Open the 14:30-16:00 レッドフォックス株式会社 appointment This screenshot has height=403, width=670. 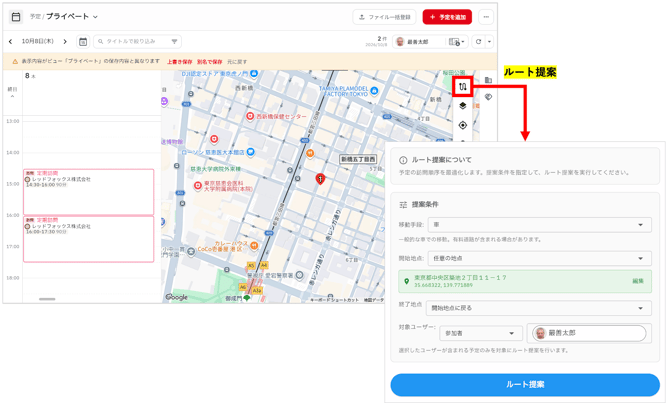click(88, 192)
